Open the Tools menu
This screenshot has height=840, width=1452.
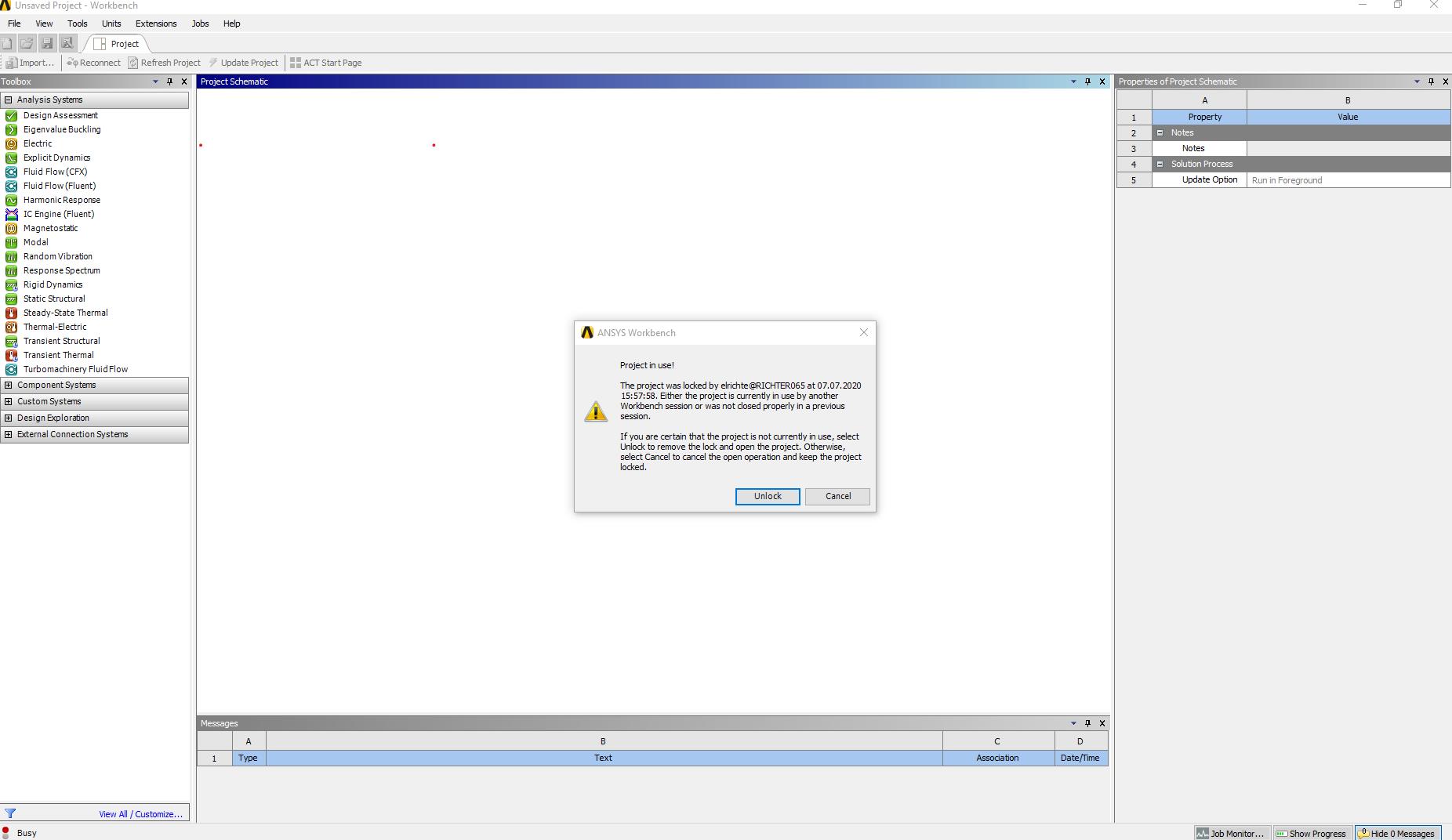(x=77, y=24)
